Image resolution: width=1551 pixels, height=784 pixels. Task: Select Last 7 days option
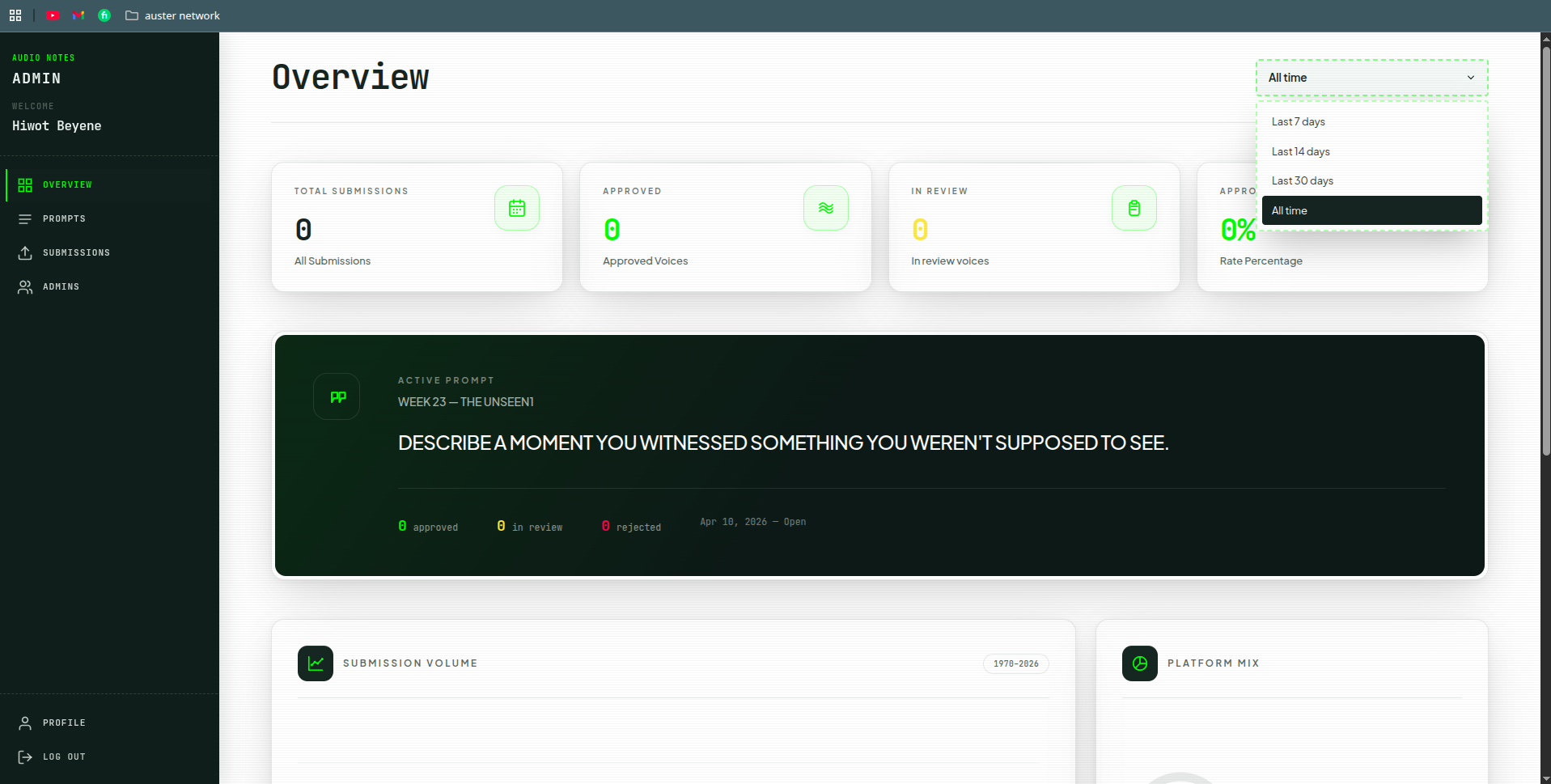[1371, 121]
